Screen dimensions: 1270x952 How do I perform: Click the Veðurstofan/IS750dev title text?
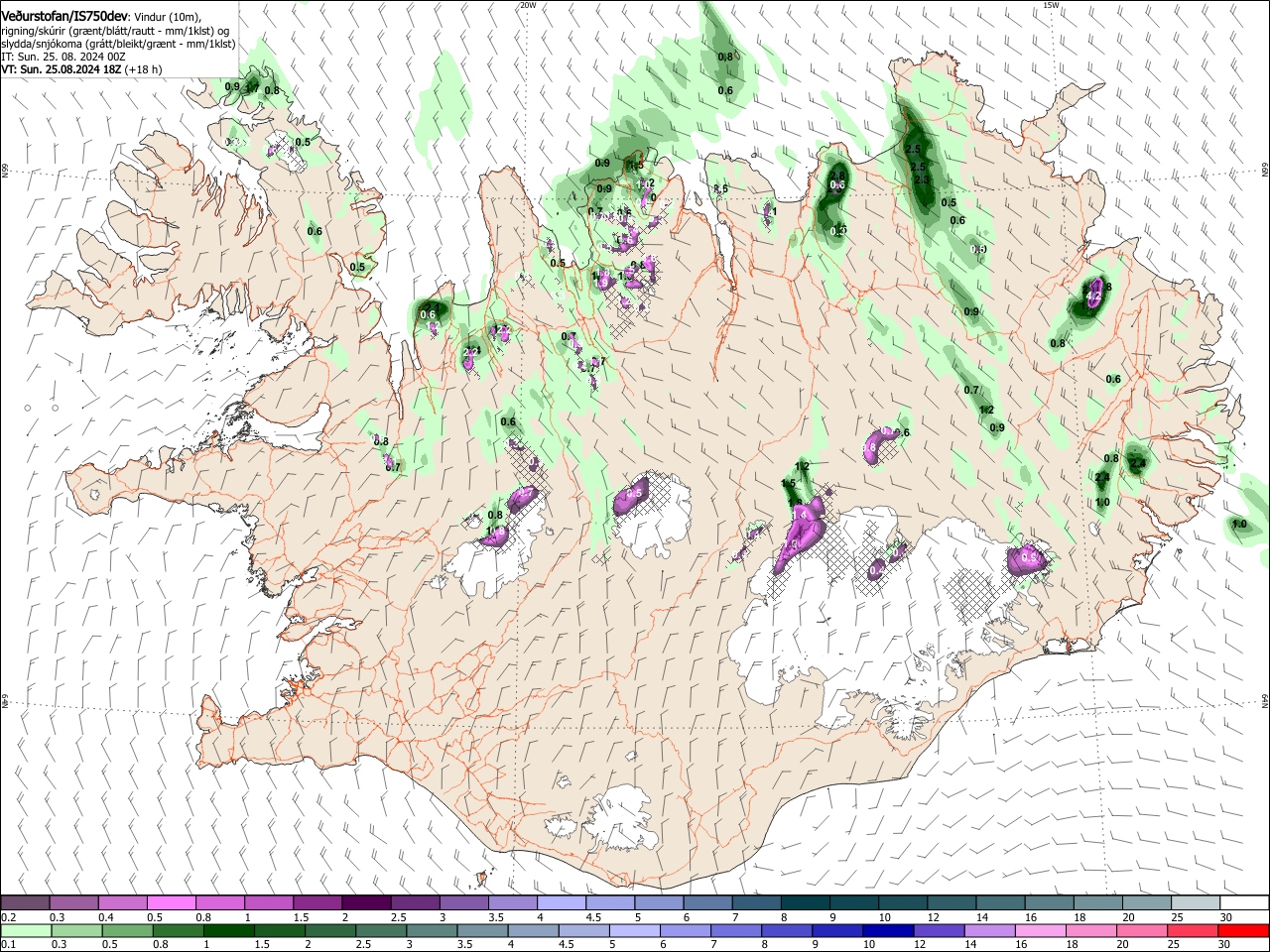pos(65,17)
